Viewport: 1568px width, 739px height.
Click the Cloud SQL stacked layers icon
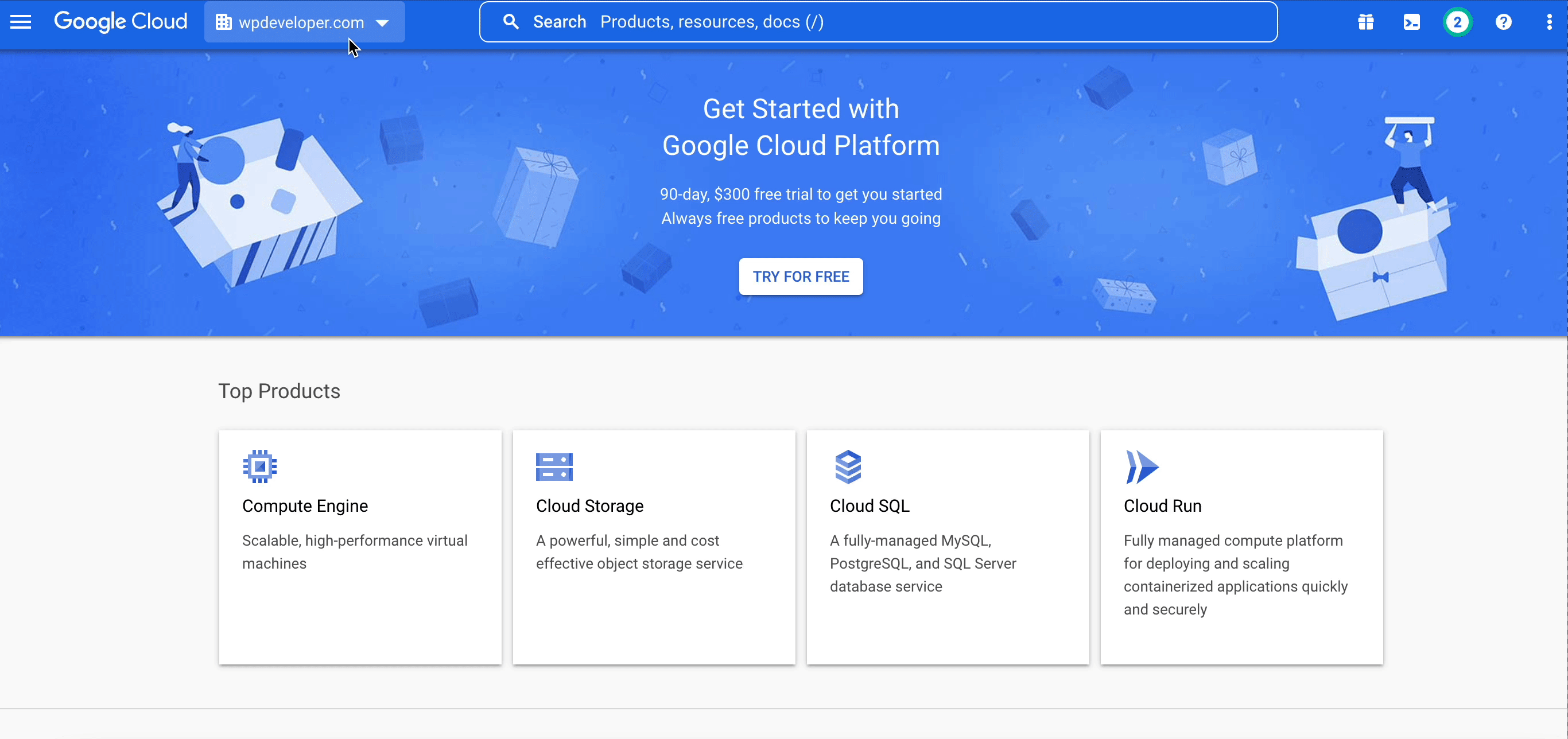pyautogui.click(x=848, y=467)
